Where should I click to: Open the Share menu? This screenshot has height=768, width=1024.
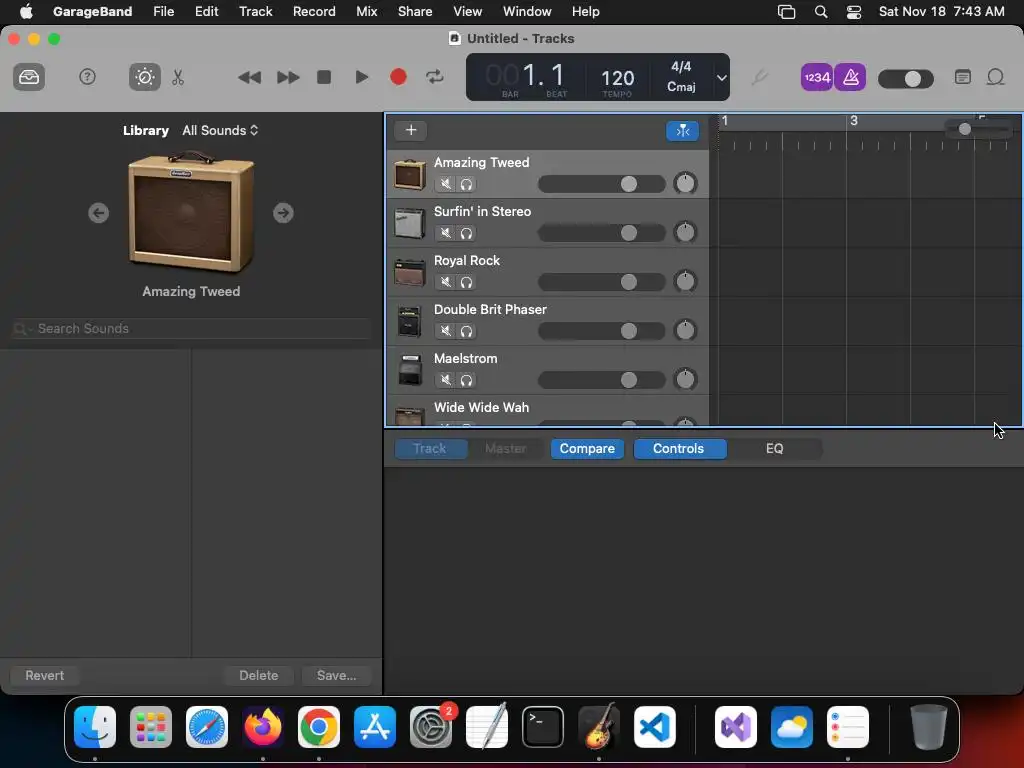[x=415, y=11]
